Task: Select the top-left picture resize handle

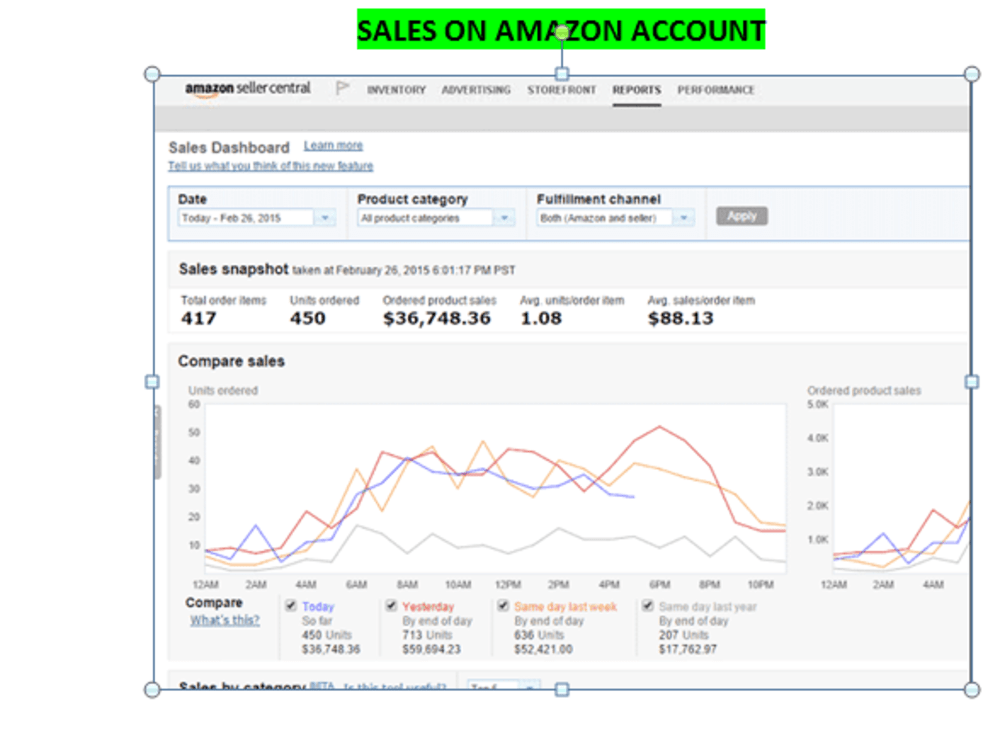Action: coord(152,74)
